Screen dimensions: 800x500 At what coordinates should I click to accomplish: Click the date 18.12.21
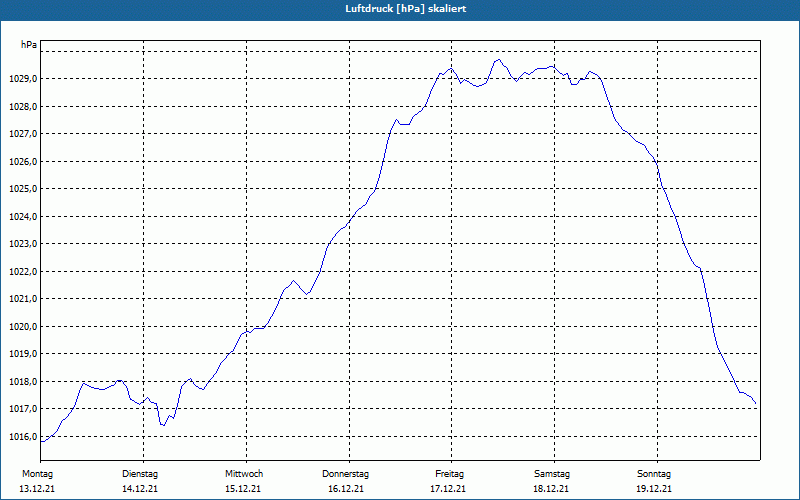[x=552, y=489]
